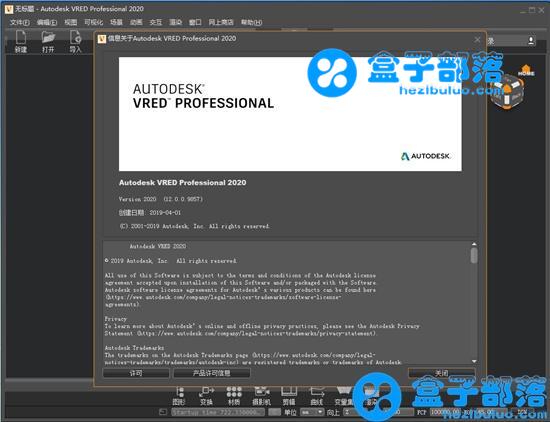Screen dimensions: 550x422
Task: Click the Startup time status field
Action: [218, 412]
